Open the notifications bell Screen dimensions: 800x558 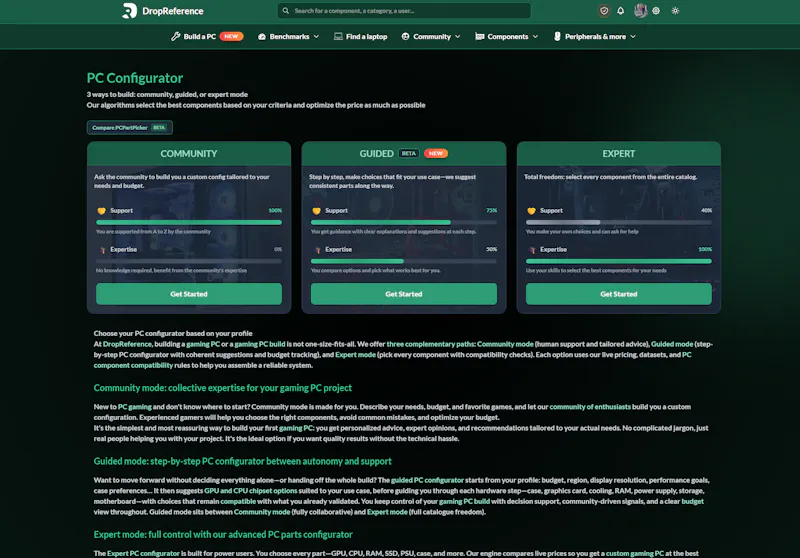[x=620, y=11]
